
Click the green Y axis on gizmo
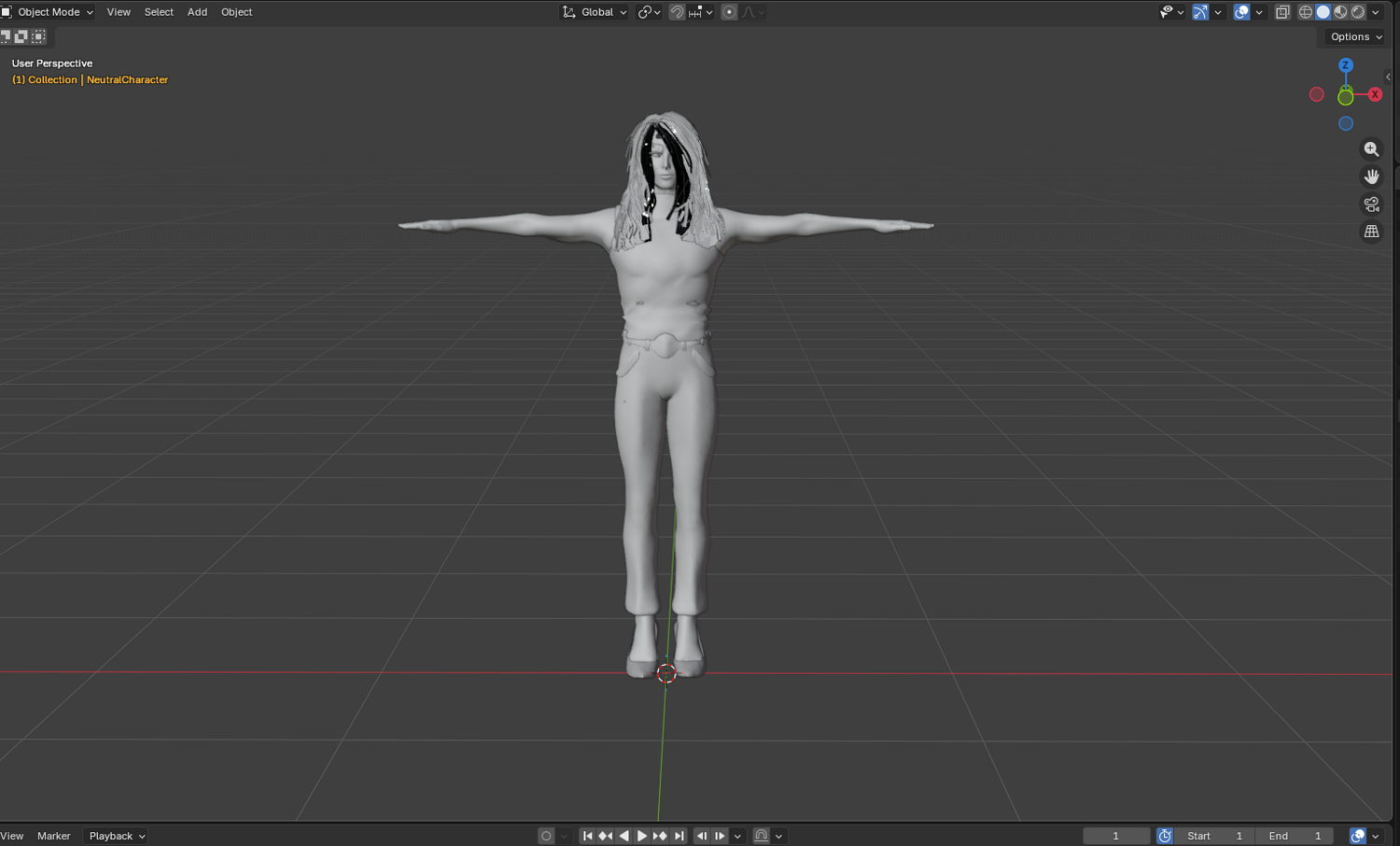(1346, 96)
